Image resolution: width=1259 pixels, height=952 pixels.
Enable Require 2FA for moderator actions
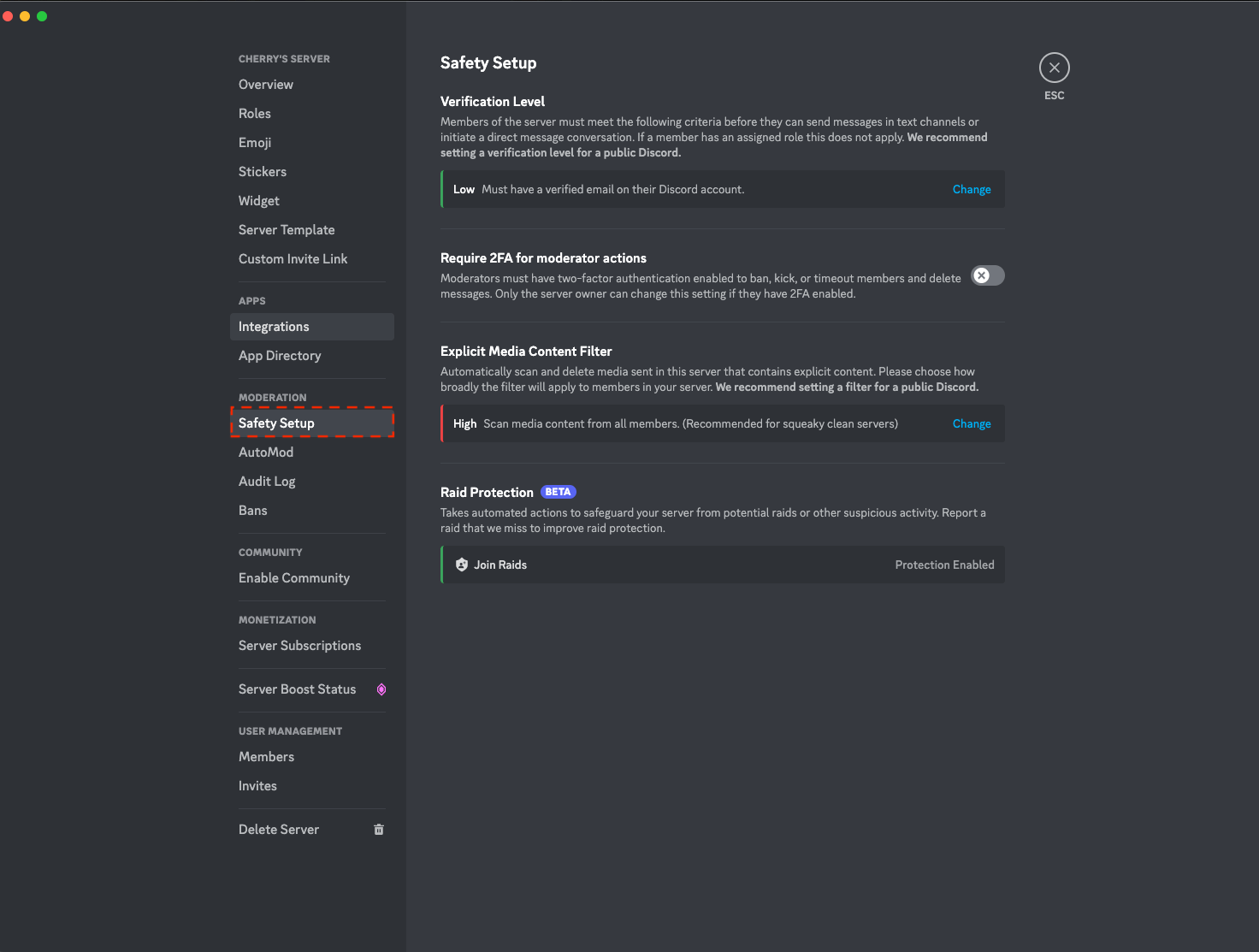click(x=987, y=275)
